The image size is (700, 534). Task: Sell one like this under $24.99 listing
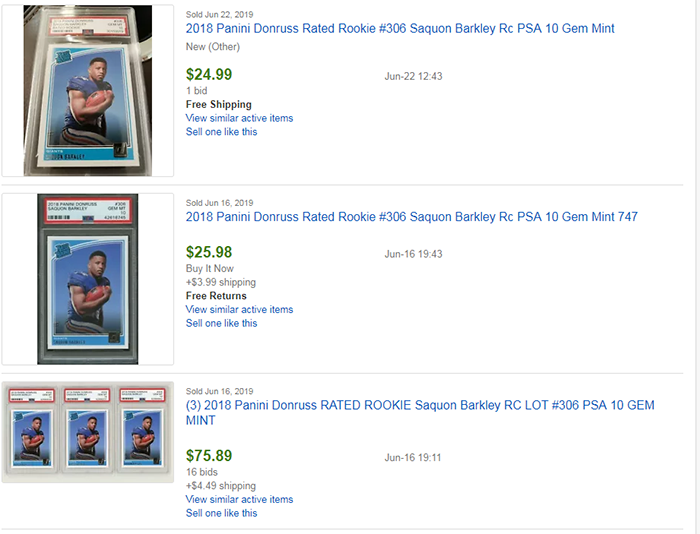pyautogui.click(x=221, y=132)
